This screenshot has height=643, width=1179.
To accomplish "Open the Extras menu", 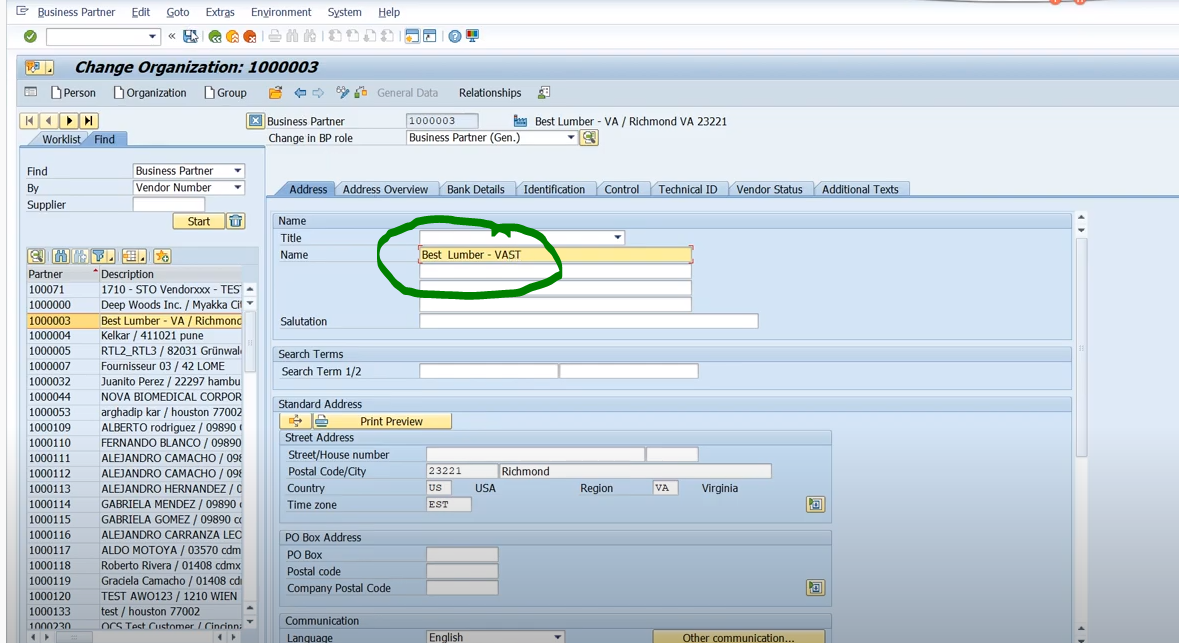I will coord(219,12).
